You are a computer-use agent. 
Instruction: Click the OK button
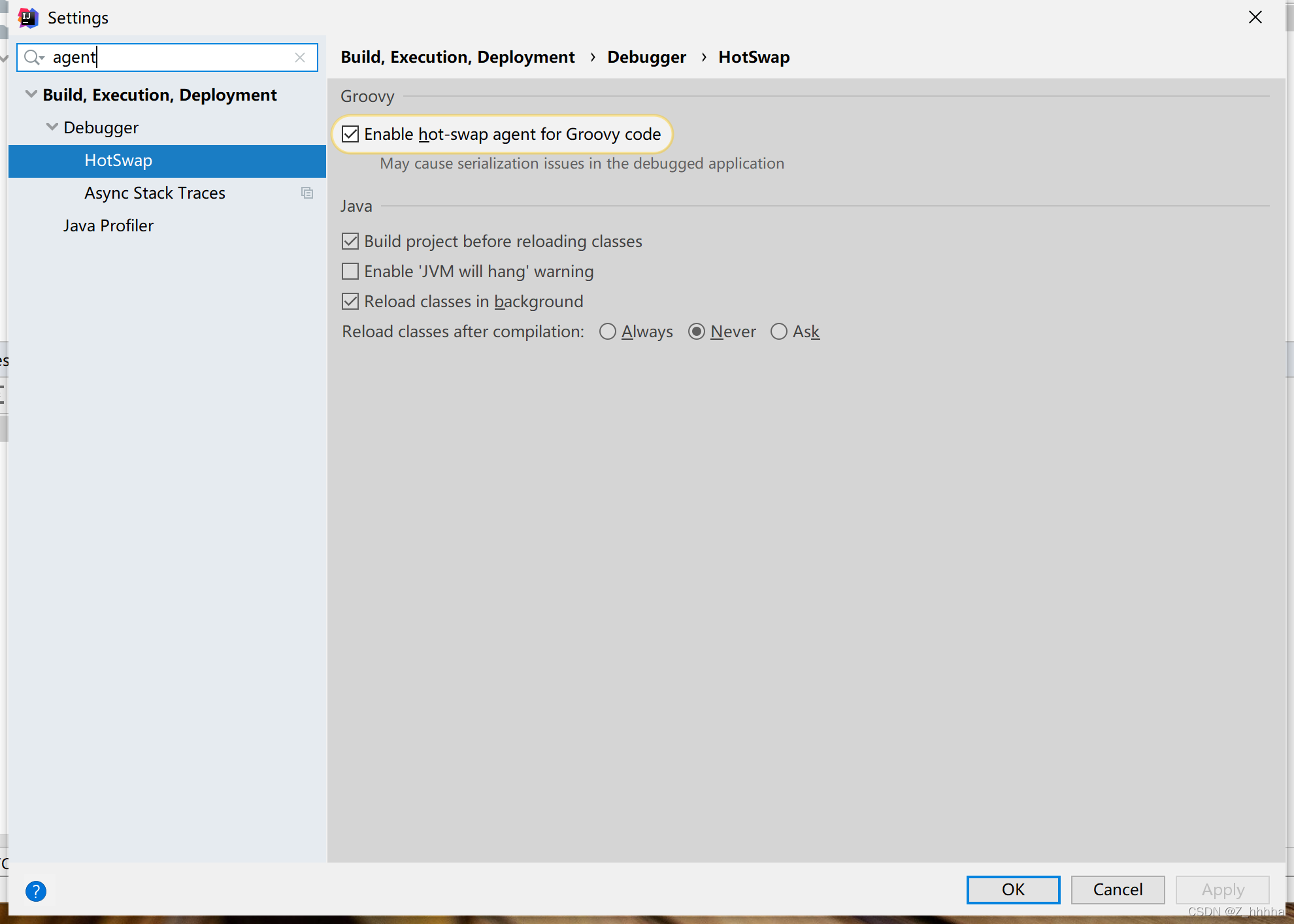pyautogui.click(x=1014, y=889)
